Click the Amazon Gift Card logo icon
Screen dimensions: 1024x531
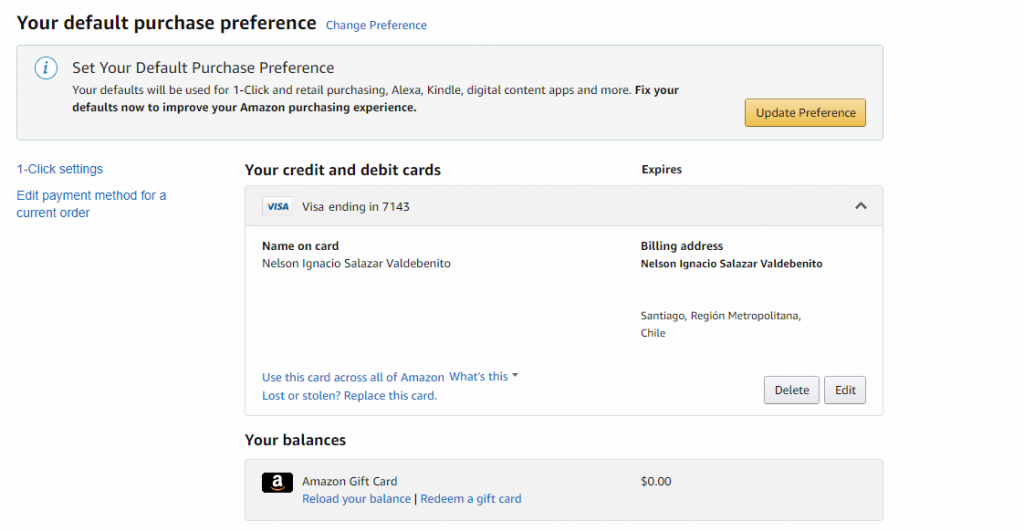(277, 482)
